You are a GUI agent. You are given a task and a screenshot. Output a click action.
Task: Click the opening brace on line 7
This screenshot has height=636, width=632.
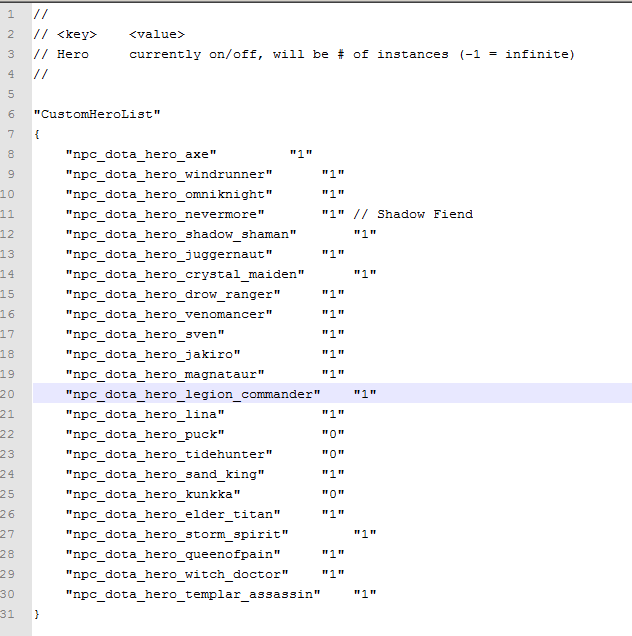pyautogui.click(x=37, y=134)
